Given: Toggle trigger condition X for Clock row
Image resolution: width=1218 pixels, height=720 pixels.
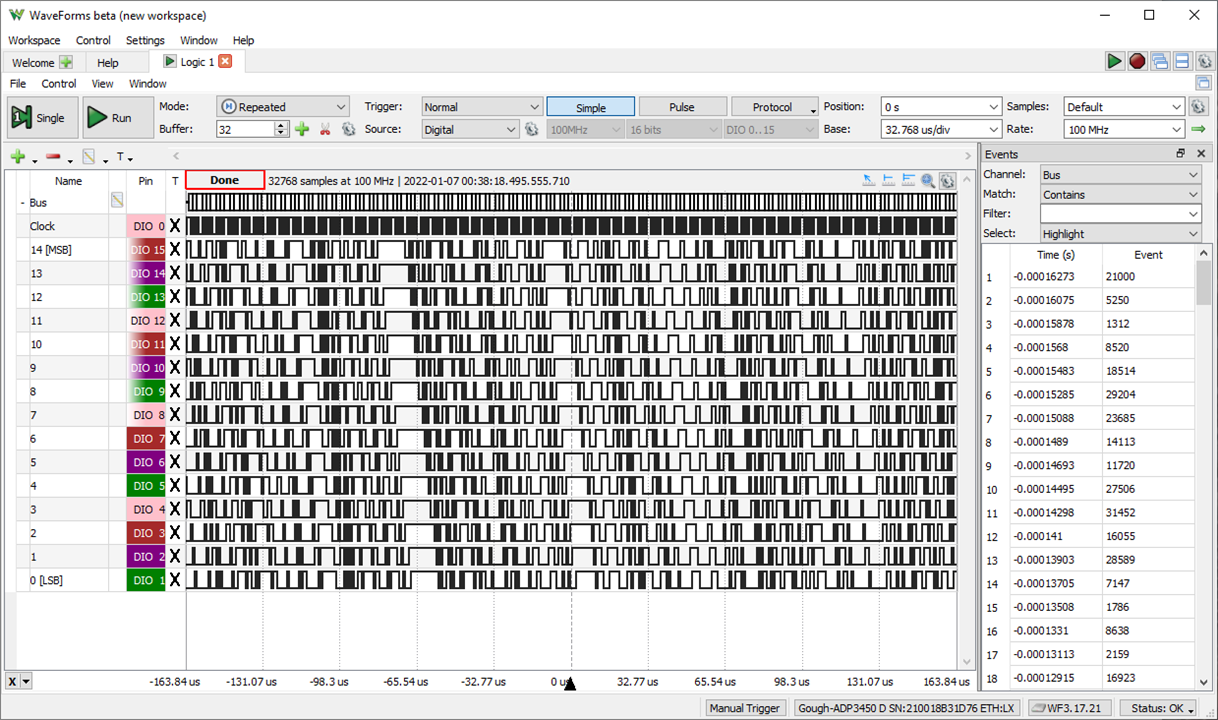Looking at the screenshot, I should pos(175,226).
